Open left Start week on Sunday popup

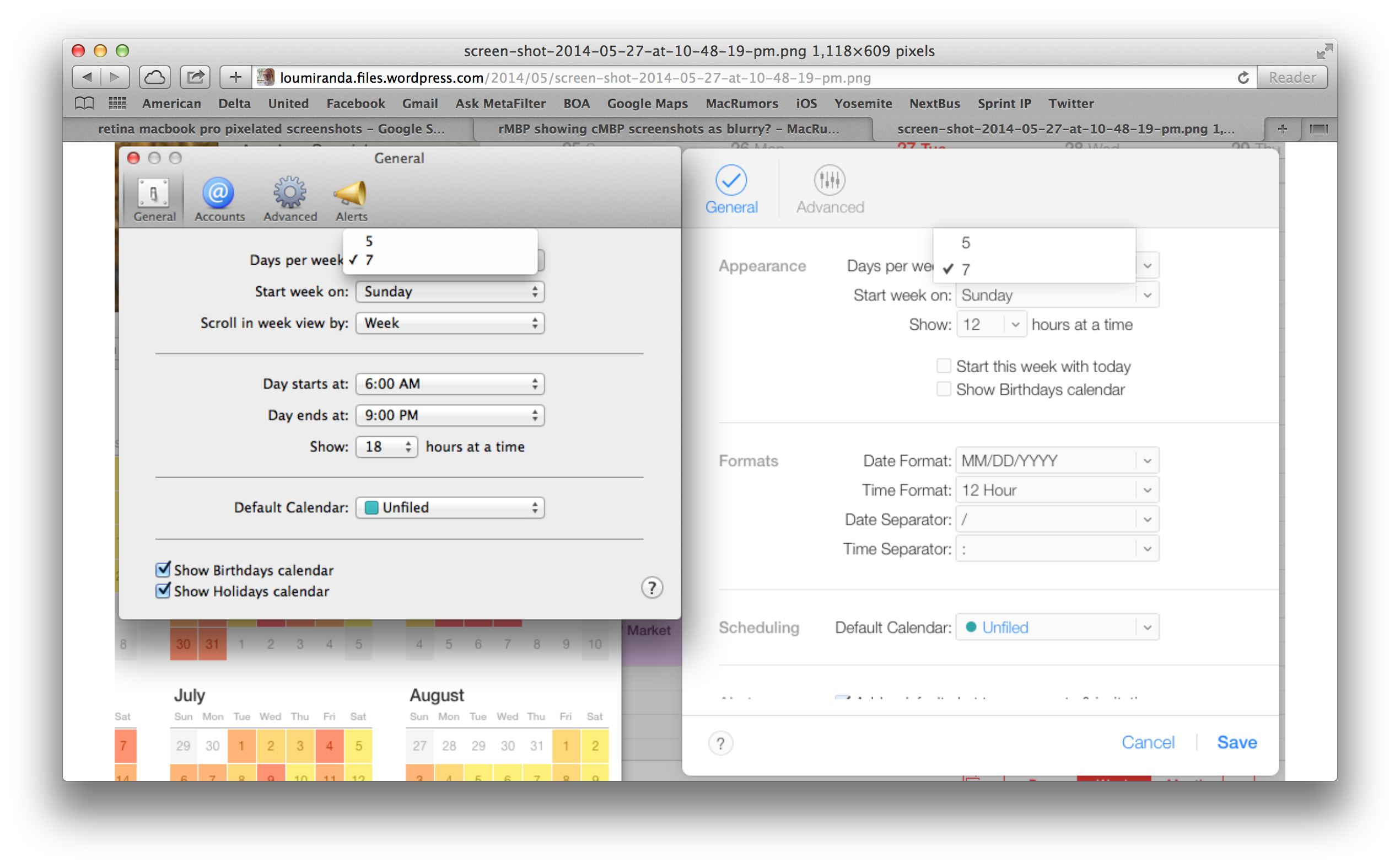pyautogui.click(x=450, y=291)
